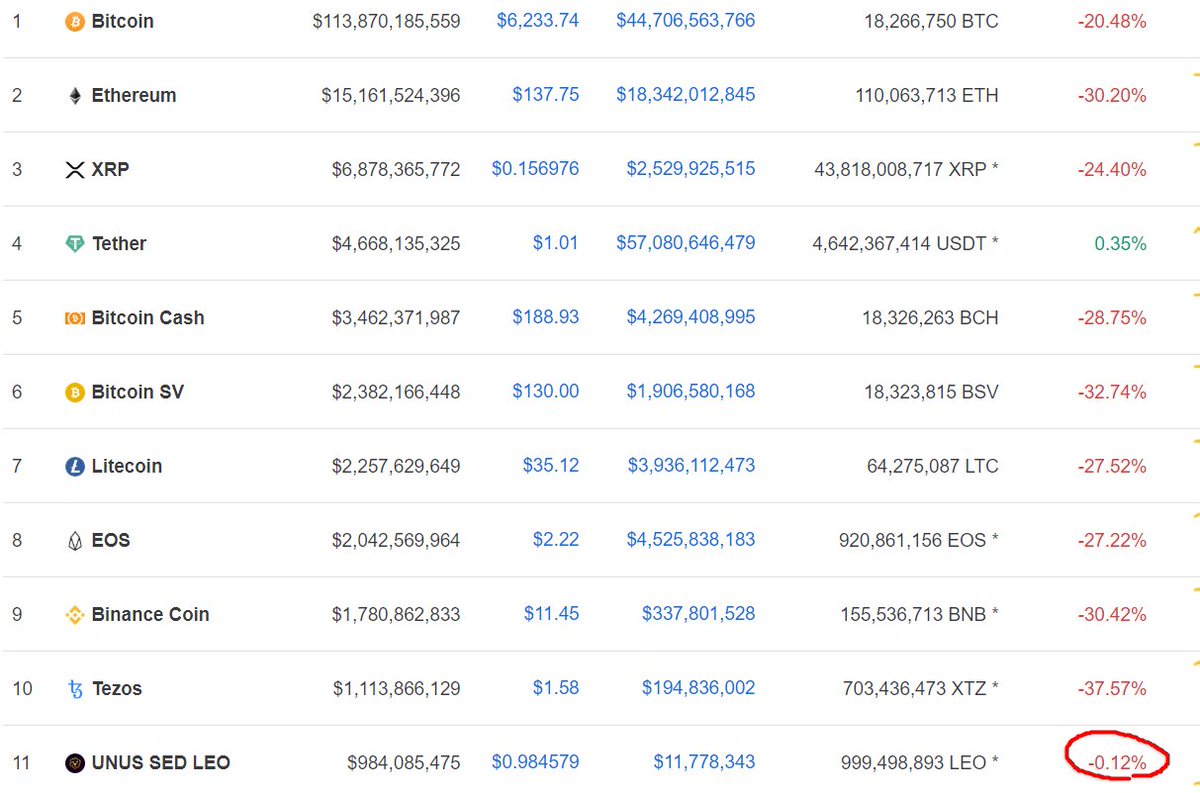Image resolution: width=1200 pixels, height=793 pixels.
Task: Click Binance Coin price $11.45
Action: click(551, 613)
